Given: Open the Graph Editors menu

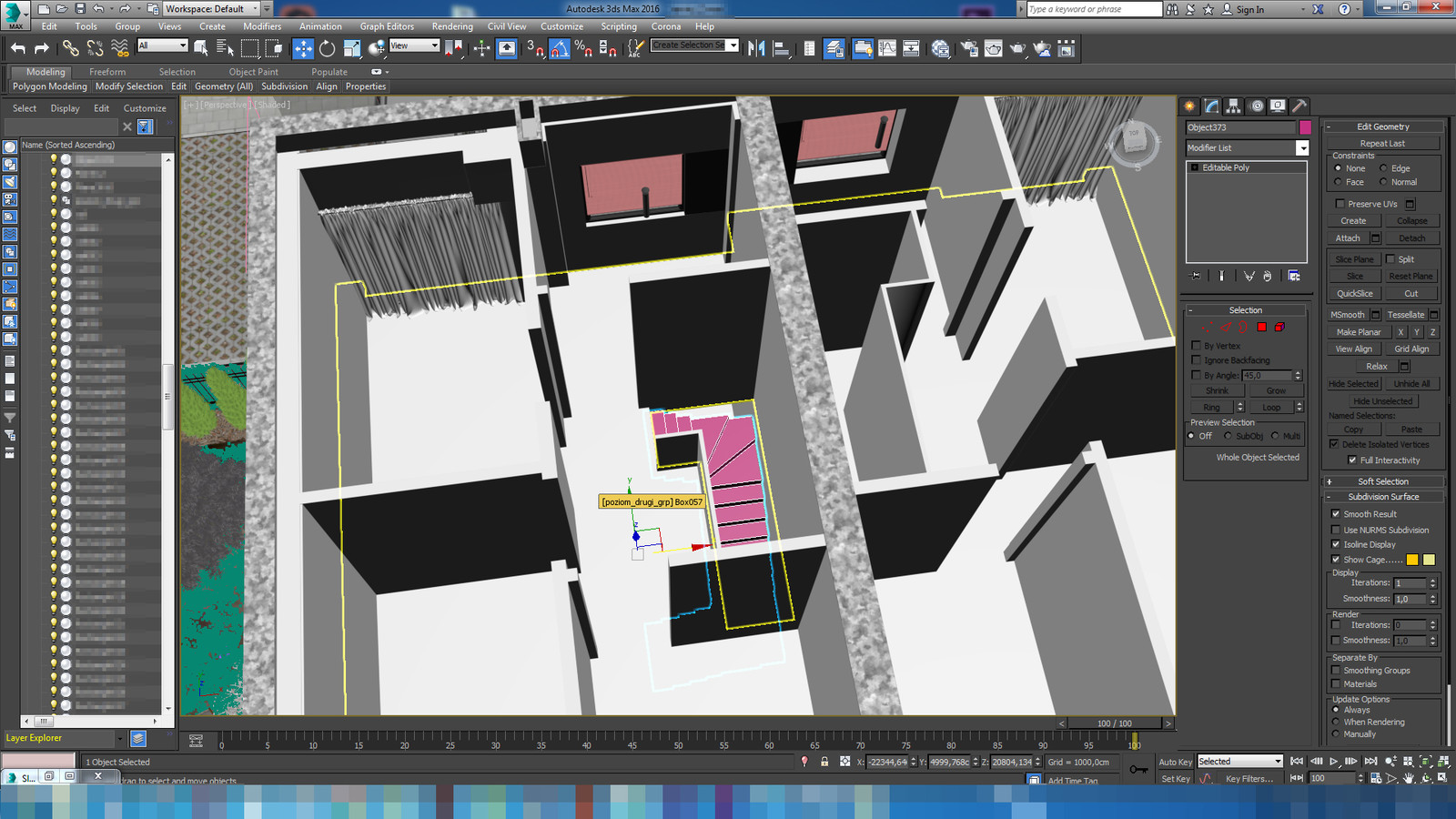Looking at the screenshot, I should [387, 26].
